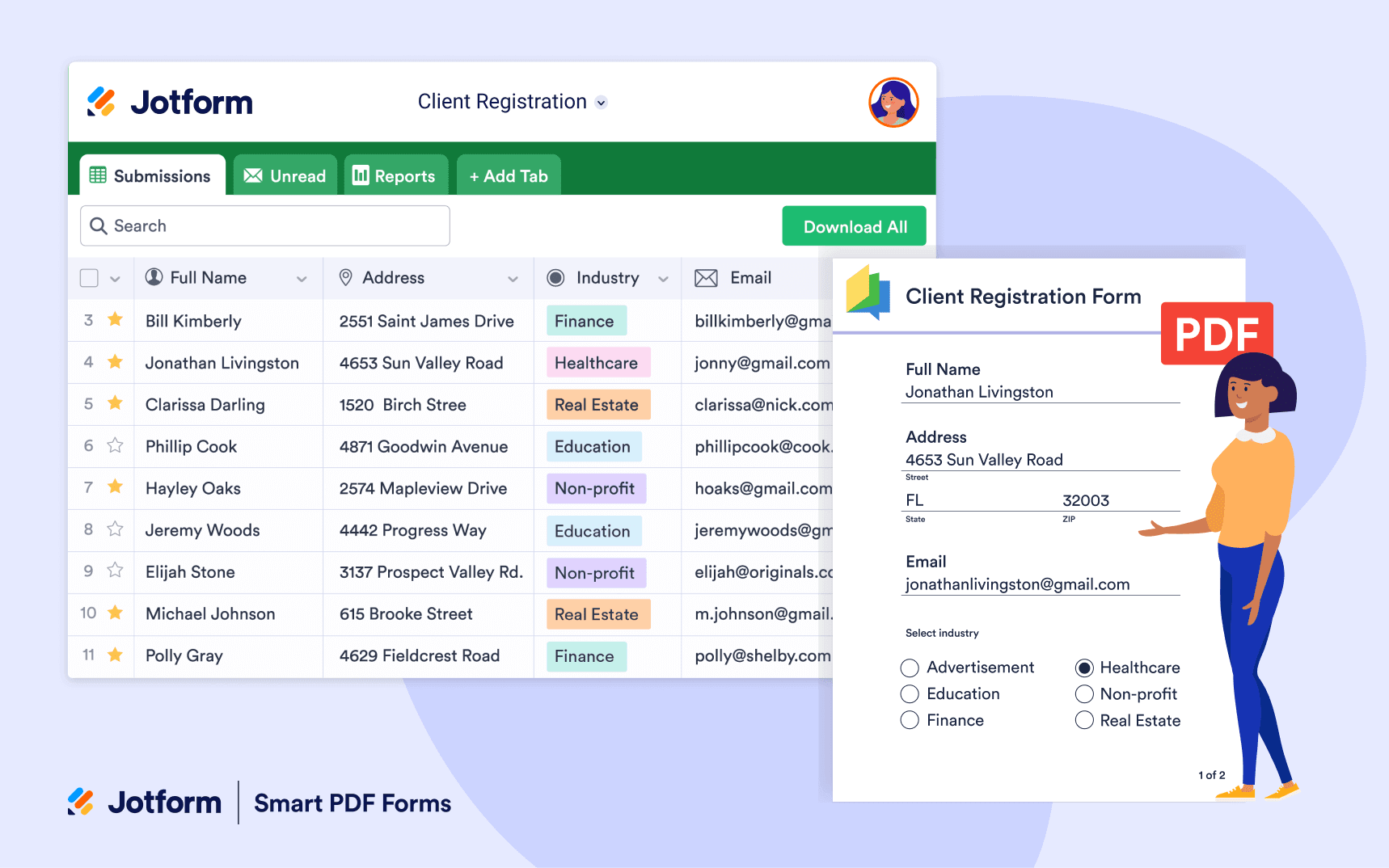Open the Client Registration form dropdown
Screen dimensions: 1389x868
pos(601,103)
